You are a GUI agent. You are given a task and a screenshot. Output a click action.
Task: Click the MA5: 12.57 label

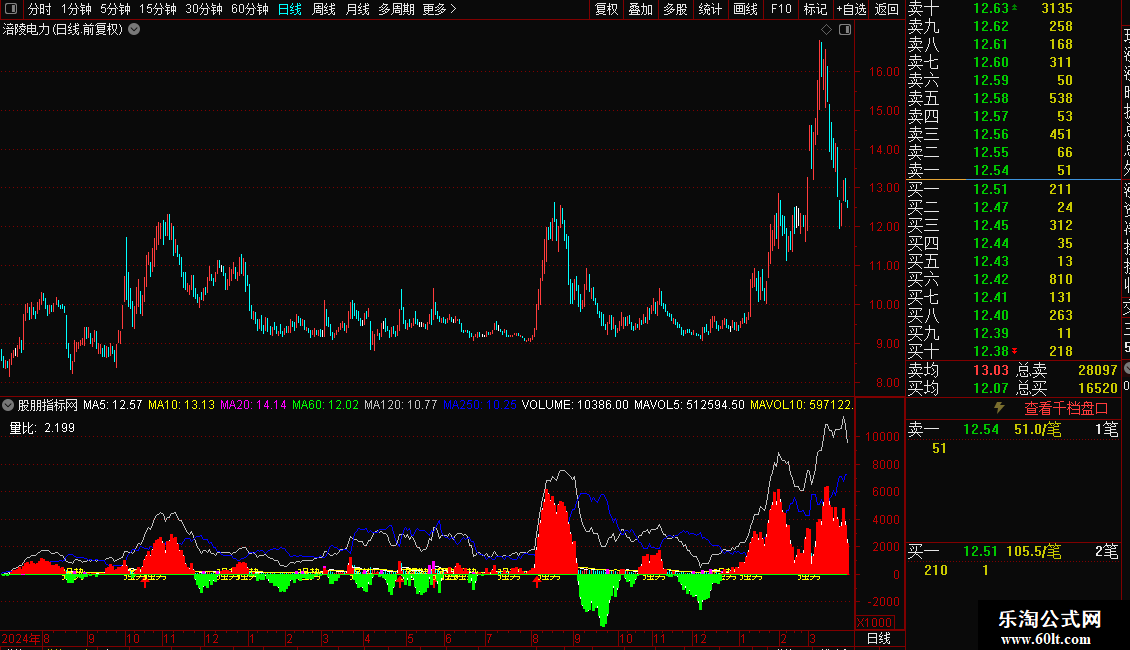point(112,405)
